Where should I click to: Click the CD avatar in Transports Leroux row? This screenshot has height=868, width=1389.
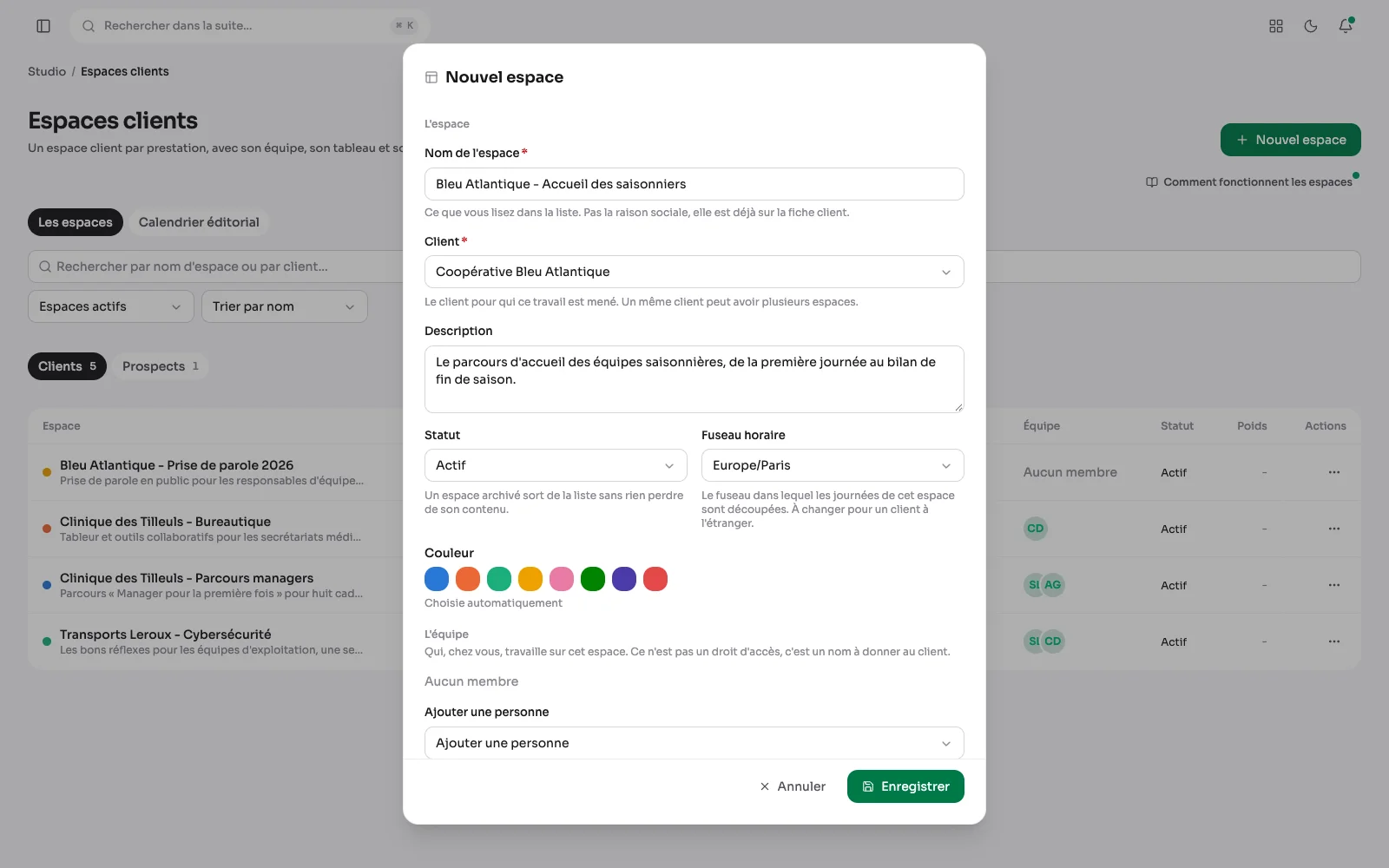point(1053,641)
